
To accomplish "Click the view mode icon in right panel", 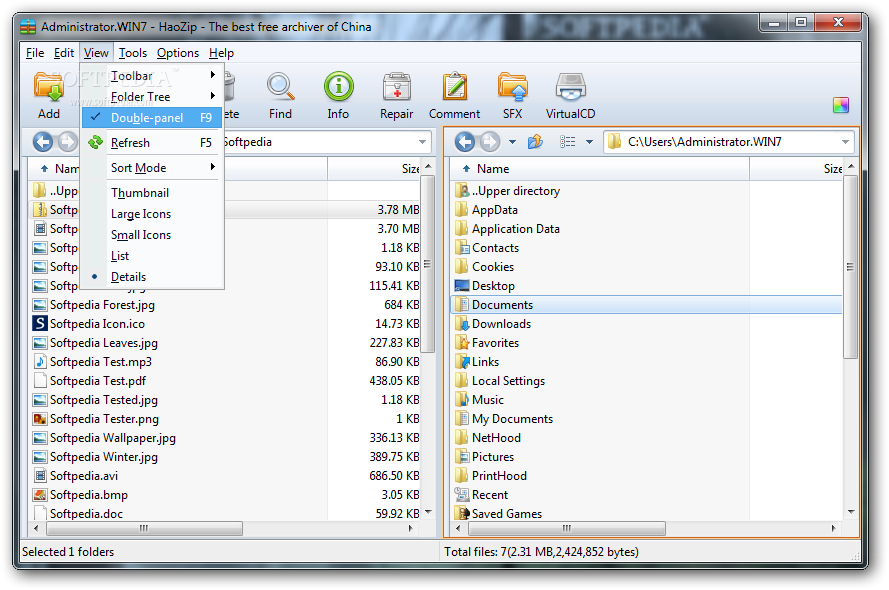I will coord(568,142).
